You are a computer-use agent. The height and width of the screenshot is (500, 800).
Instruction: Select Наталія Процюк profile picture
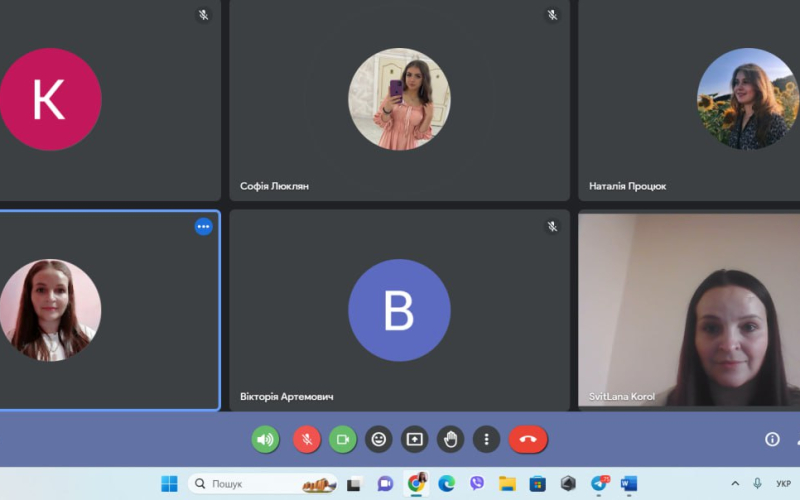[x=748, y=99]
